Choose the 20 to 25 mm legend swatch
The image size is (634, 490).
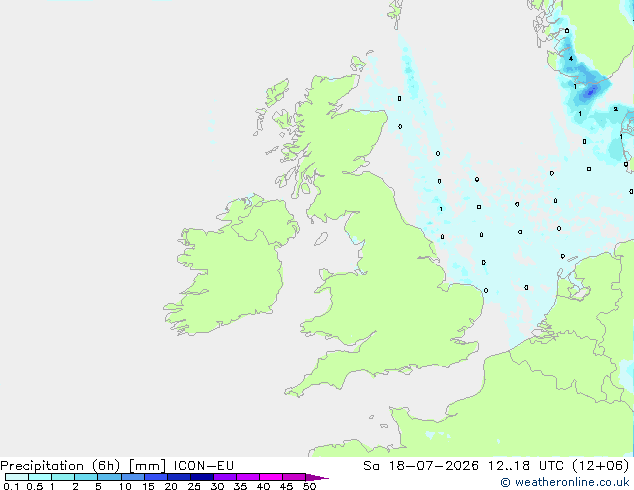click(179, 477)
